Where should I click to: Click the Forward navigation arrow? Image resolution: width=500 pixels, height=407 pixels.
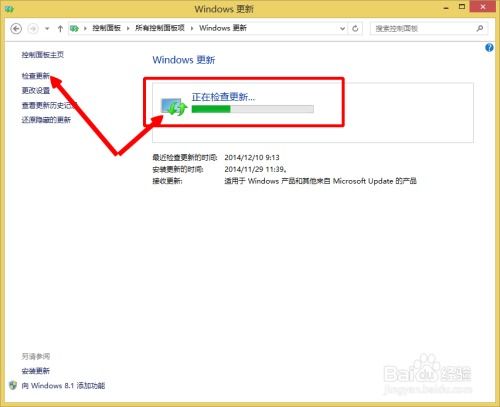click(33, 29)
